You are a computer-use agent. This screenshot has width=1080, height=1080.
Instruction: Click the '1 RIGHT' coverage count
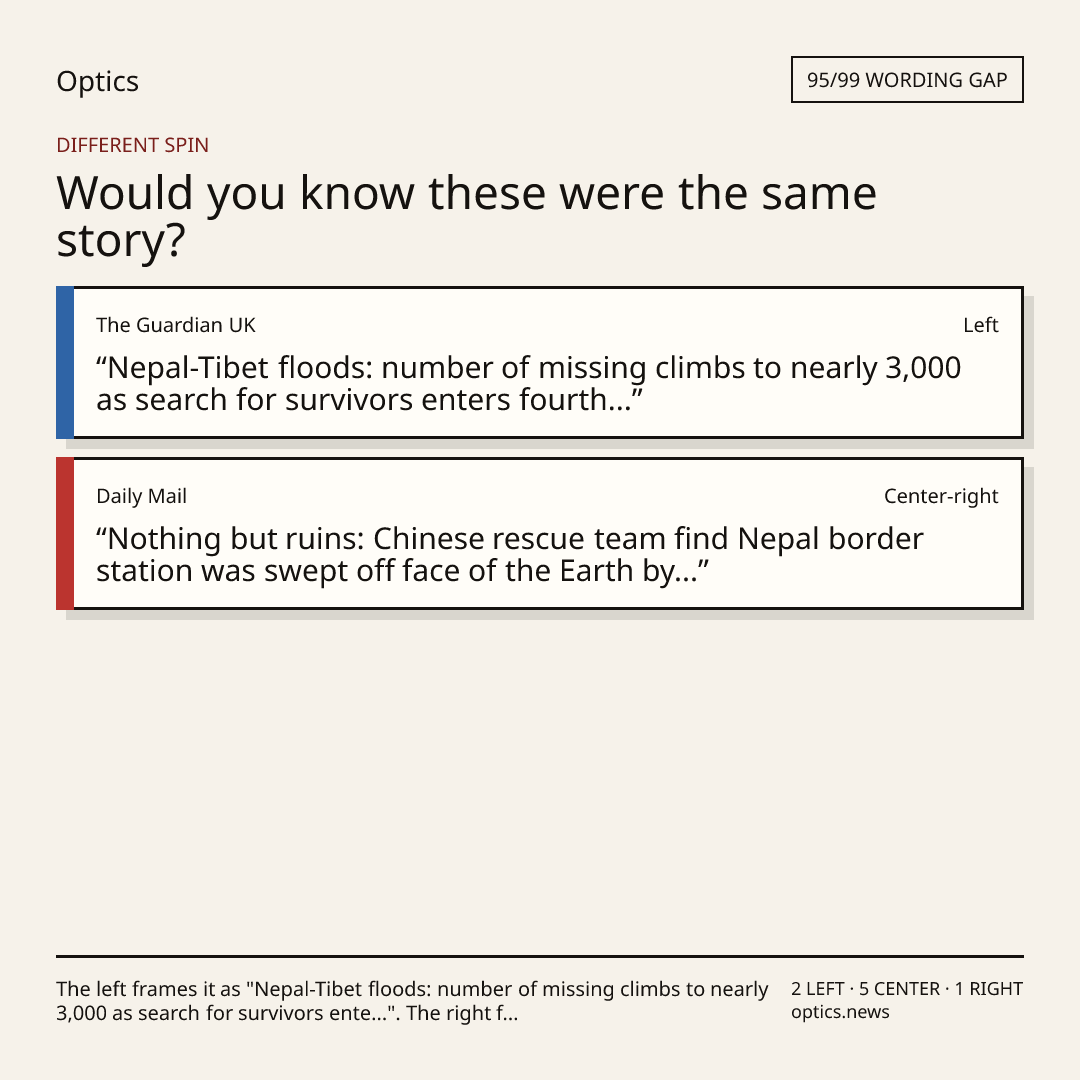tap(988, 989)
